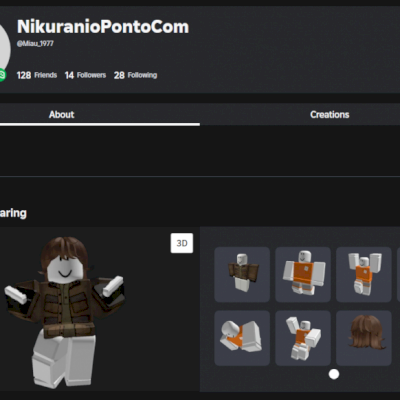Open the orange item with arms raised
Viewport: 400px width, 400px height.
364,274
